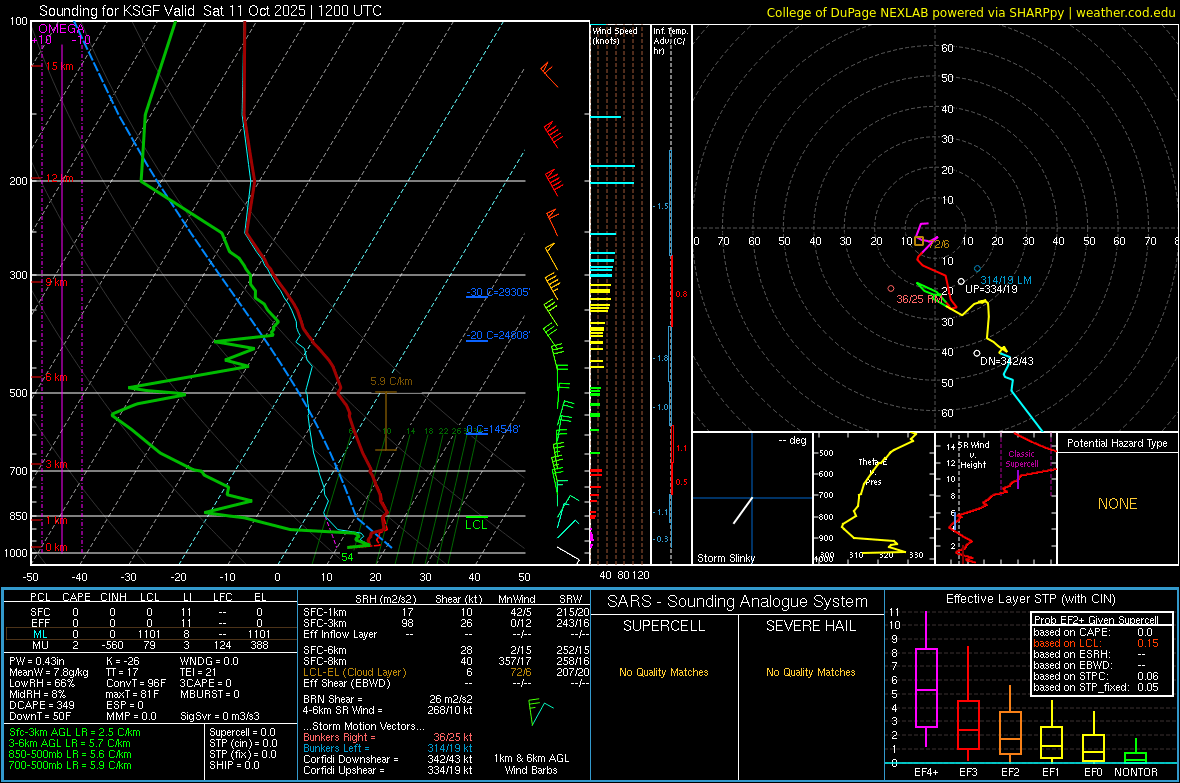Select the EFF parcel row
This screenshot has height=783, width=1180.
[x=149, y=623]
